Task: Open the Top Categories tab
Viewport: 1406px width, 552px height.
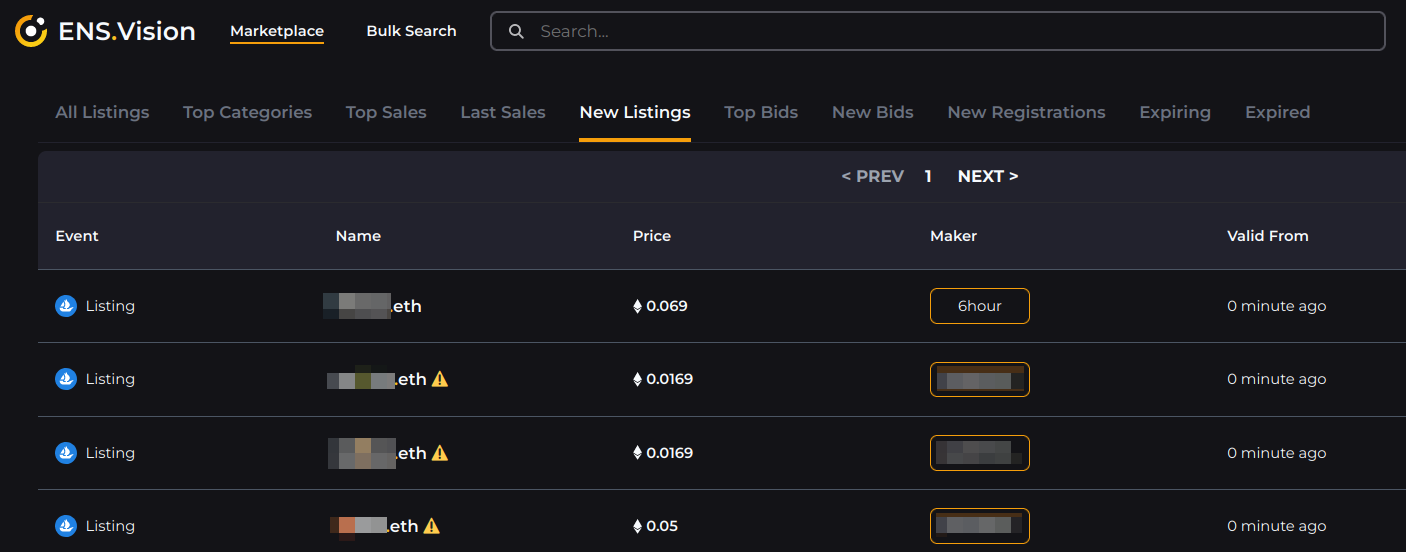Action: (247, 112)
